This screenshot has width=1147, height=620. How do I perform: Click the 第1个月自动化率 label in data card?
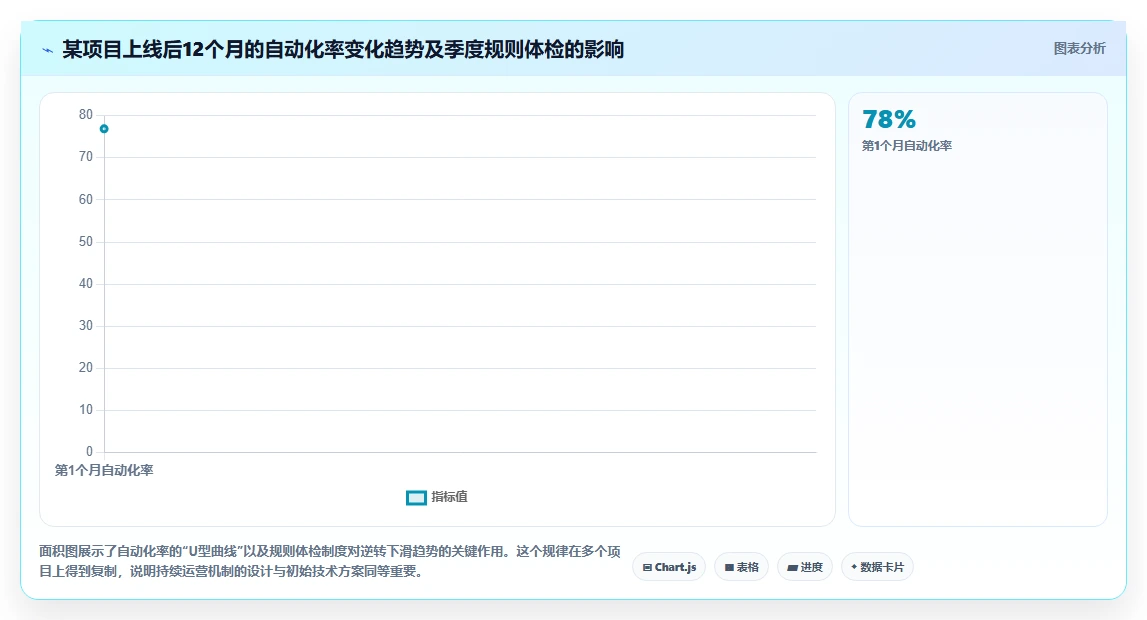pos(906,145)
